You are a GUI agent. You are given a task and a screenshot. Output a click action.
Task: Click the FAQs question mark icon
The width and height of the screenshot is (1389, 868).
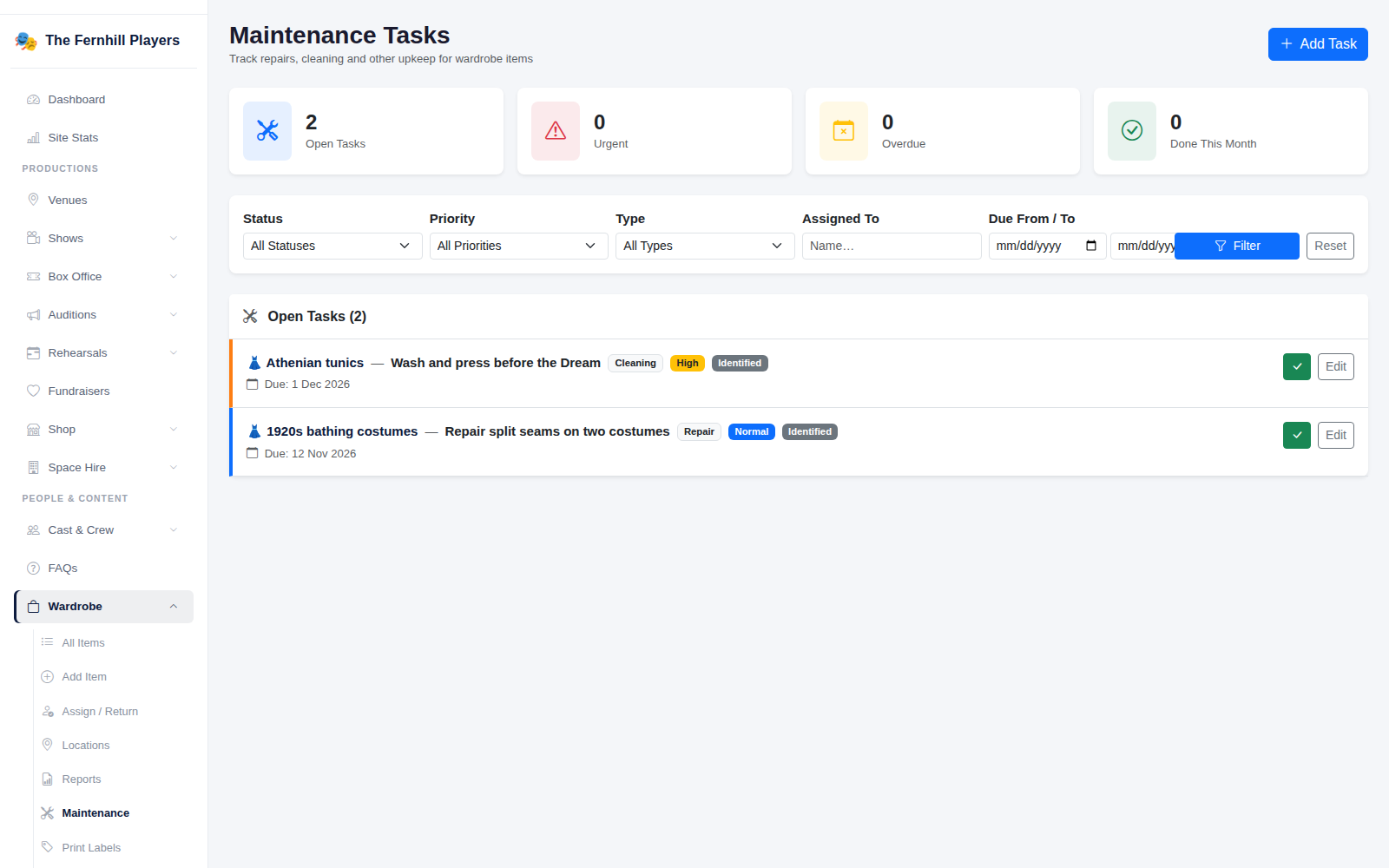pyautogui.click(x=33, y=569)
